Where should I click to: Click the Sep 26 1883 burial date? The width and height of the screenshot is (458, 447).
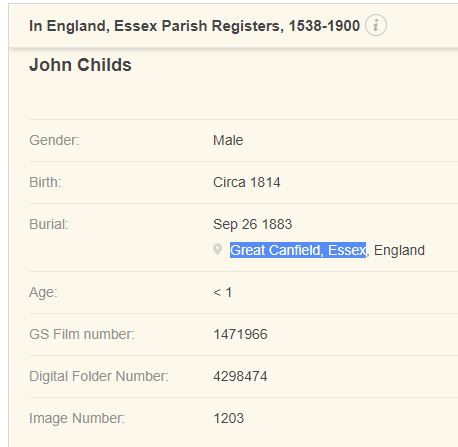[x=253, y=224]
